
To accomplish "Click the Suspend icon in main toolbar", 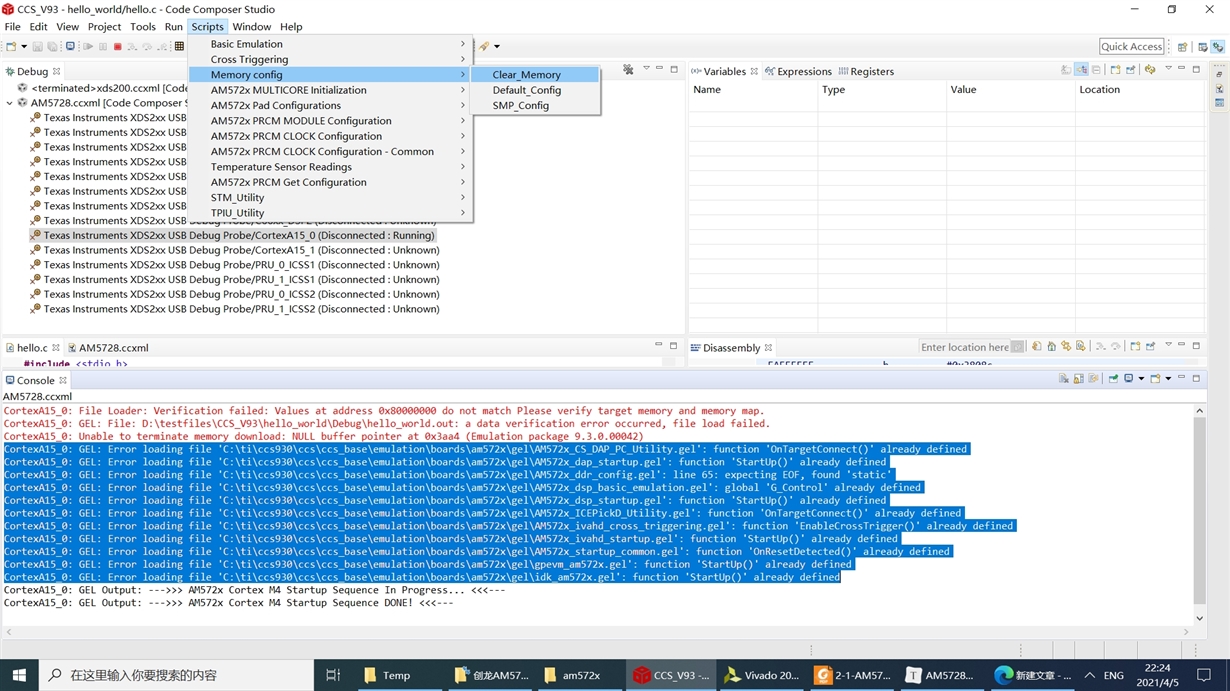I will 103,46.
